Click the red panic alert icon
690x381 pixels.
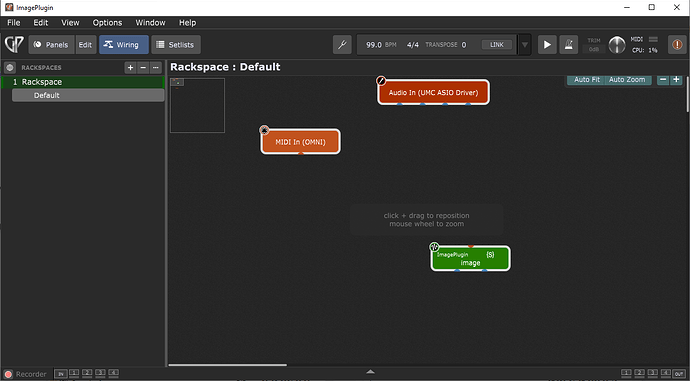(x=677, y=44)
